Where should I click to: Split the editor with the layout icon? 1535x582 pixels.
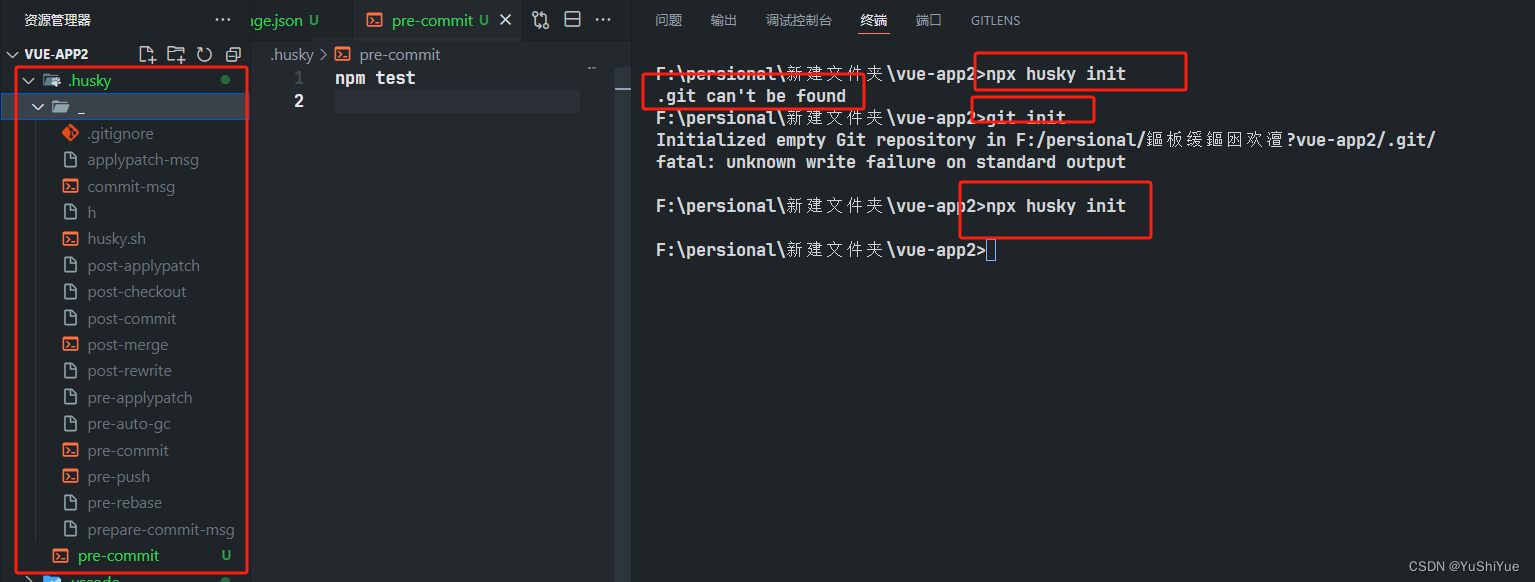[572, 20]
